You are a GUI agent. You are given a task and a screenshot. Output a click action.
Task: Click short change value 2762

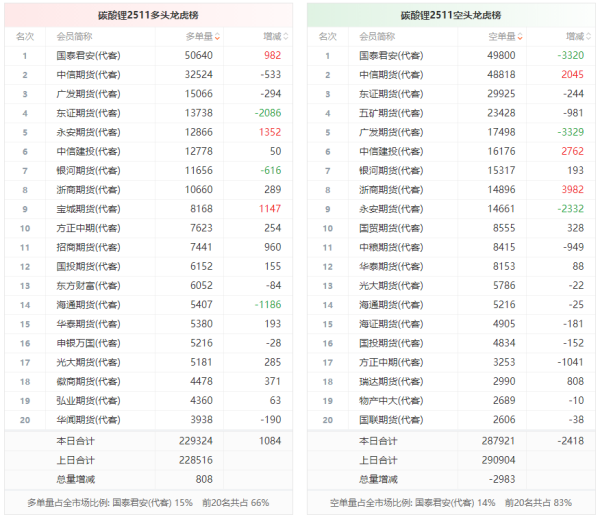[x=573, y=151]
